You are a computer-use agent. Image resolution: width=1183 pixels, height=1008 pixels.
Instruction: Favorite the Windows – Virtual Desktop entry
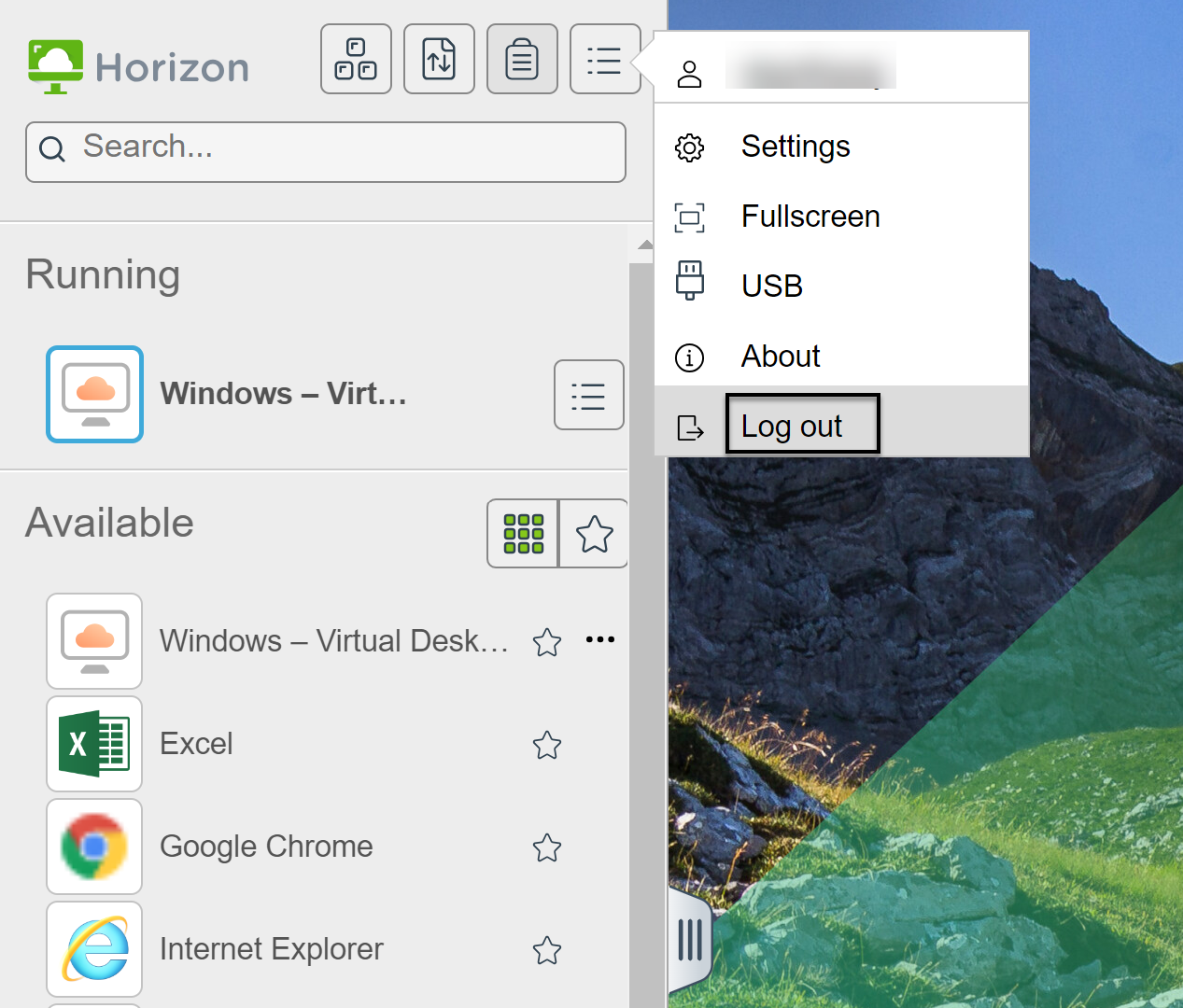click(547, 642)
